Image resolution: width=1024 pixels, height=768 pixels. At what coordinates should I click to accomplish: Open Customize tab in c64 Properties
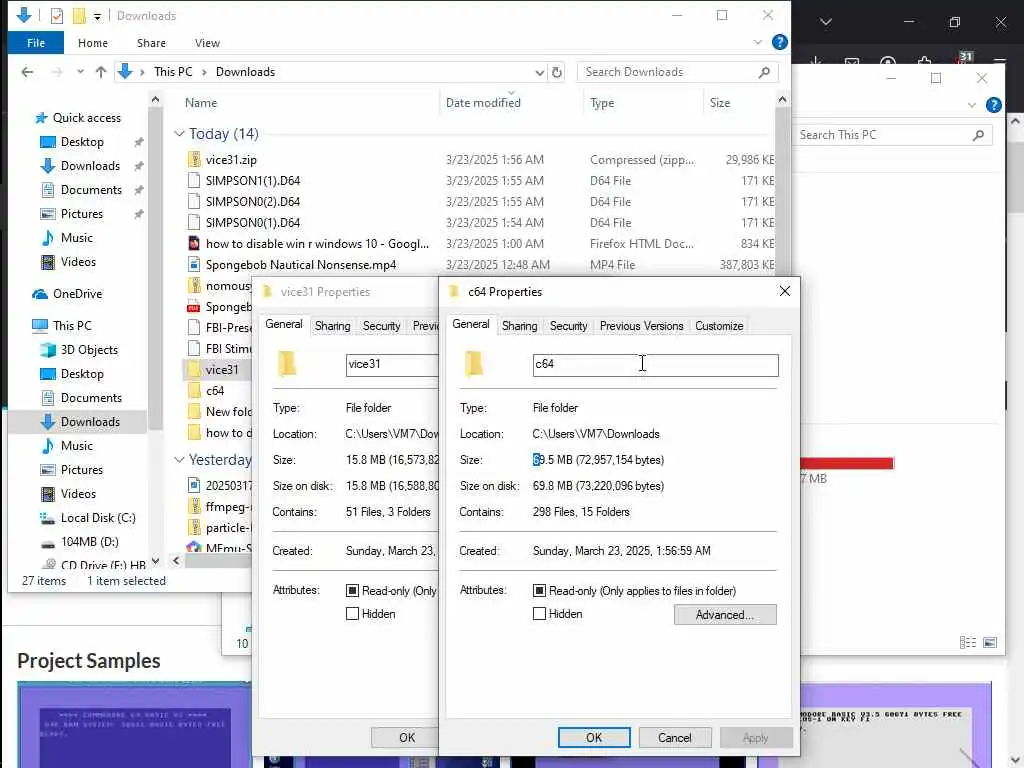(719, 326)
